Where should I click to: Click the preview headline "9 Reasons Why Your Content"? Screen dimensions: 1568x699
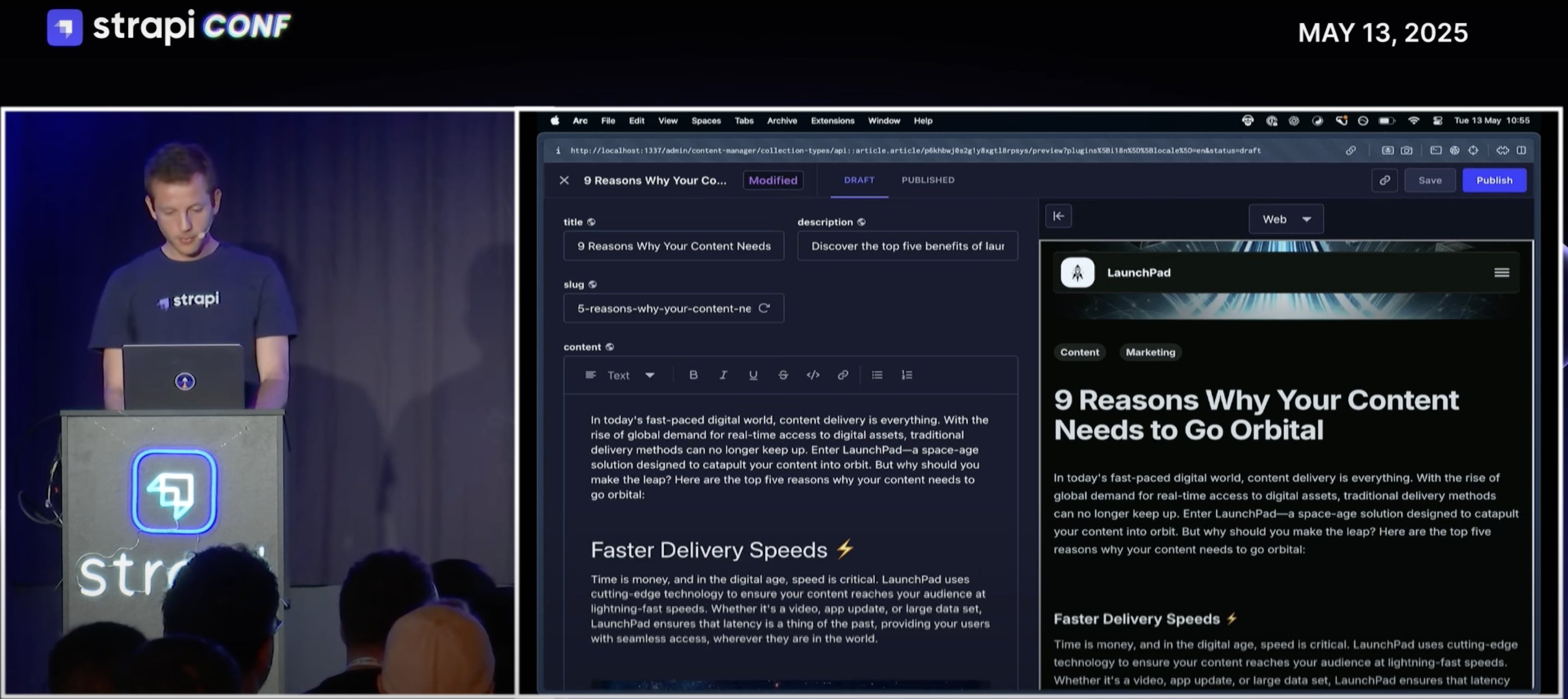1257,401
